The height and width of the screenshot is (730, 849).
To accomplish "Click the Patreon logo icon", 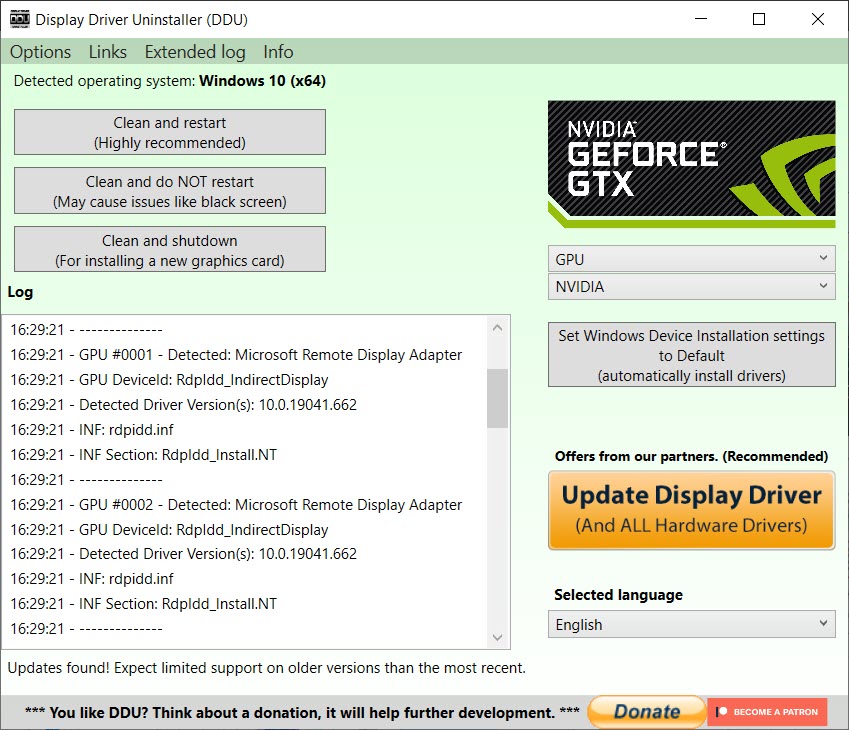I will pos(719,712).
